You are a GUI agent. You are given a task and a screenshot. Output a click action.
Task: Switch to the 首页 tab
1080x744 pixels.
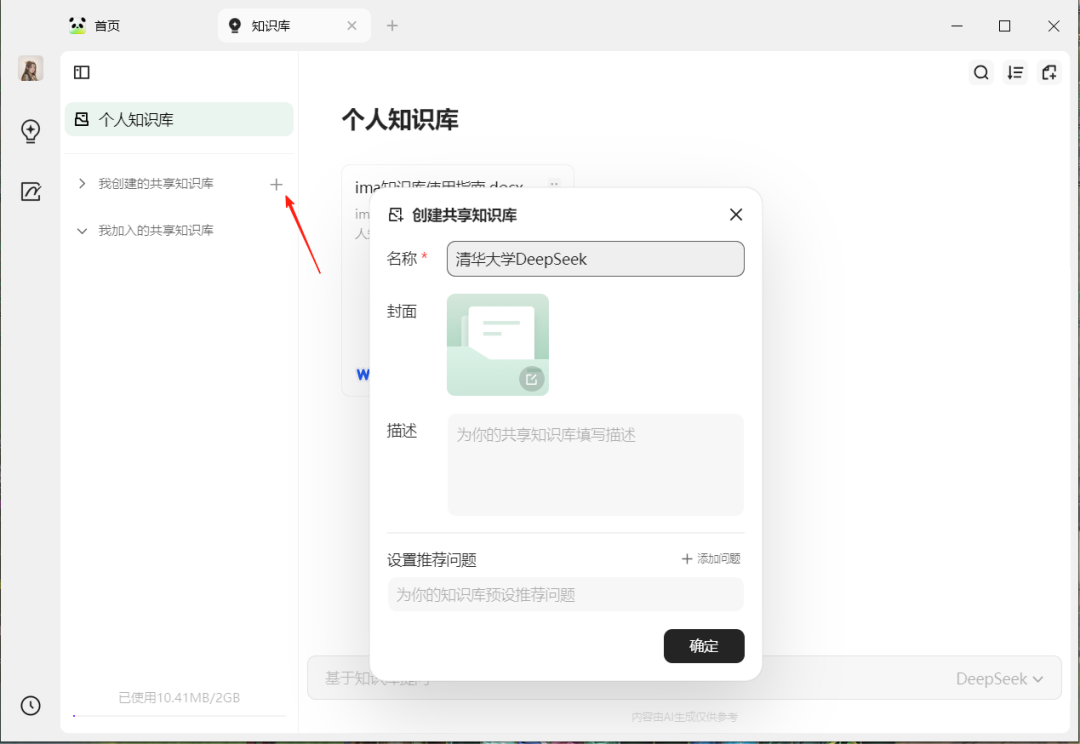pos(95,25)
